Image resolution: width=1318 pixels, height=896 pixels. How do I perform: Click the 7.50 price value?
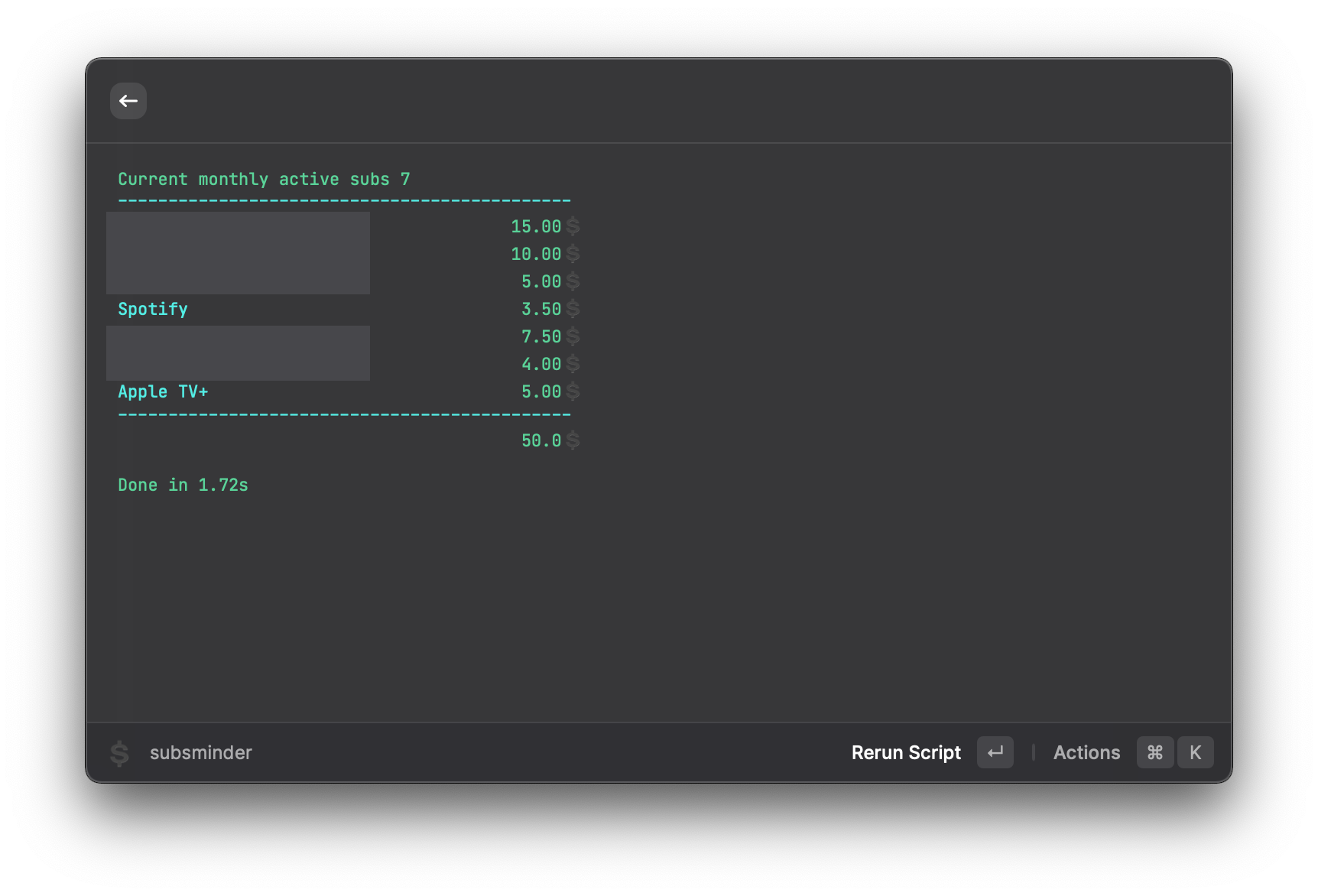(541, 336)
